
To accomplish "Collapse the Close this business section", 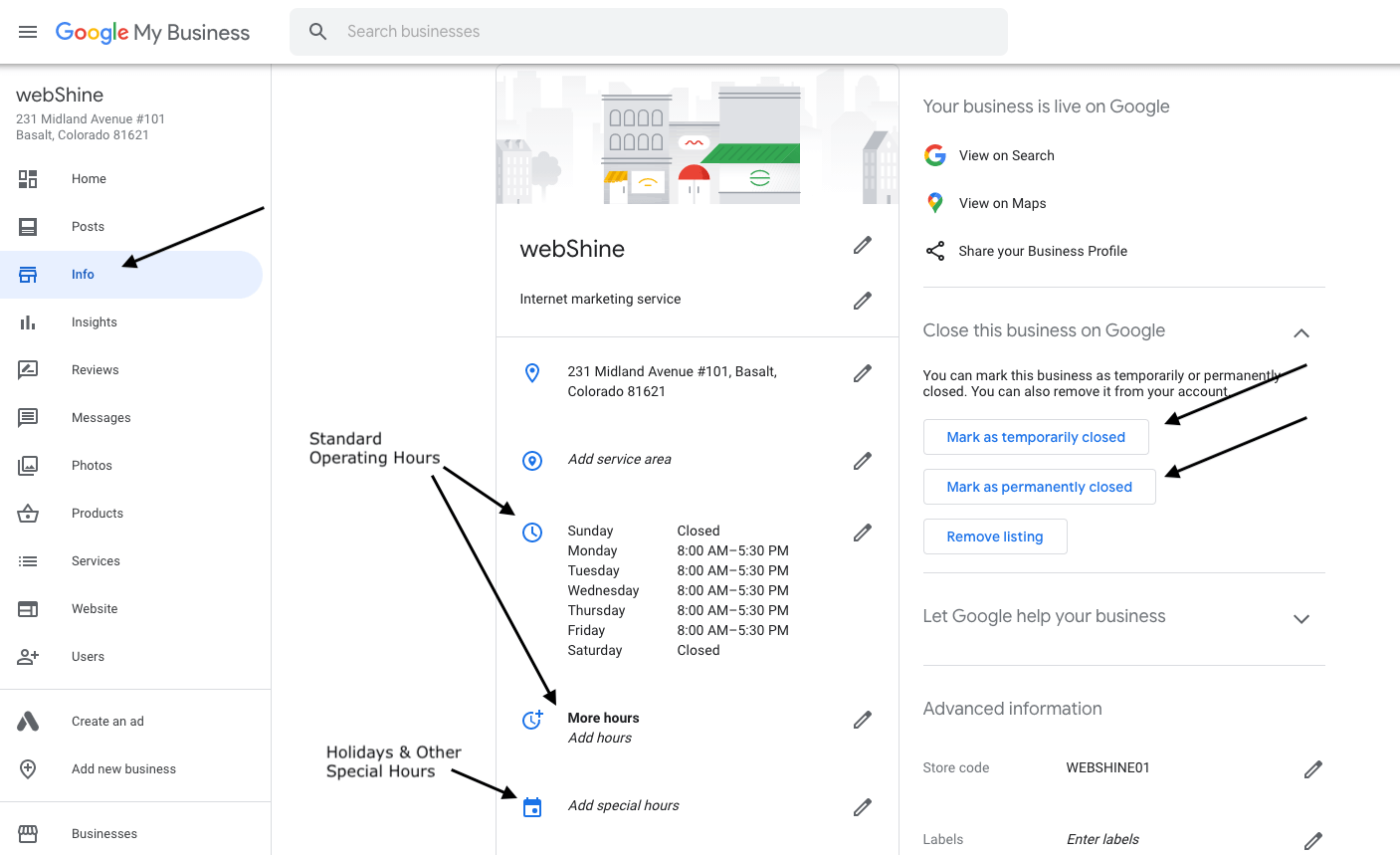I will (1301, 333).
